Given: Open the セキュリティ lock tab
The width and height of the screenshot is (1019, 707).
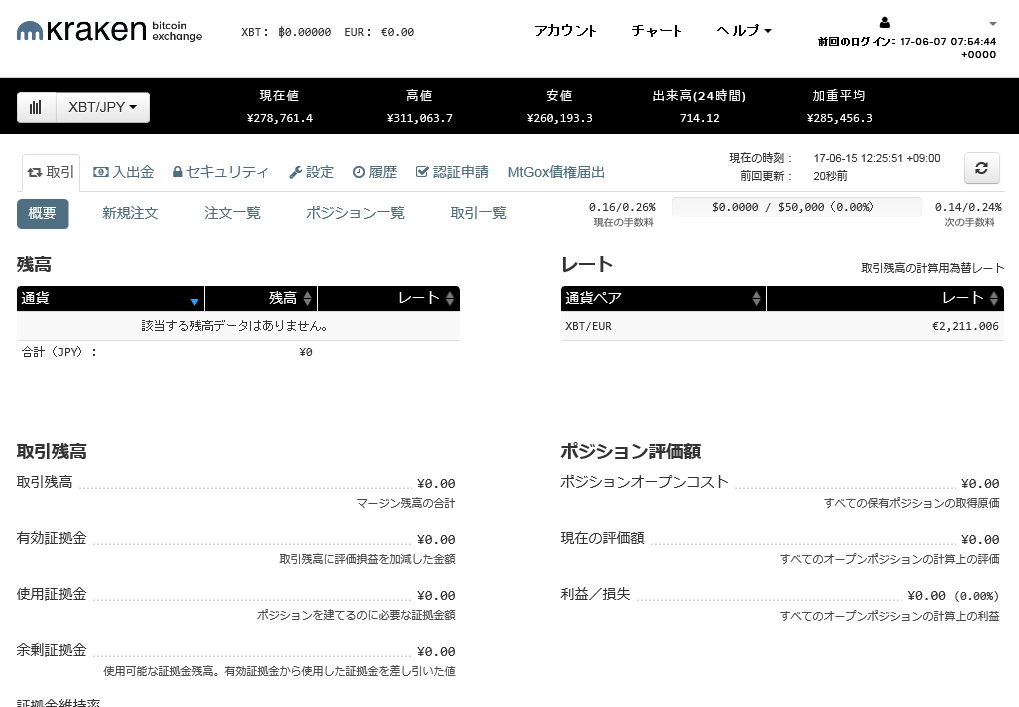Looking at the screenshot, I should pos(221,172).
